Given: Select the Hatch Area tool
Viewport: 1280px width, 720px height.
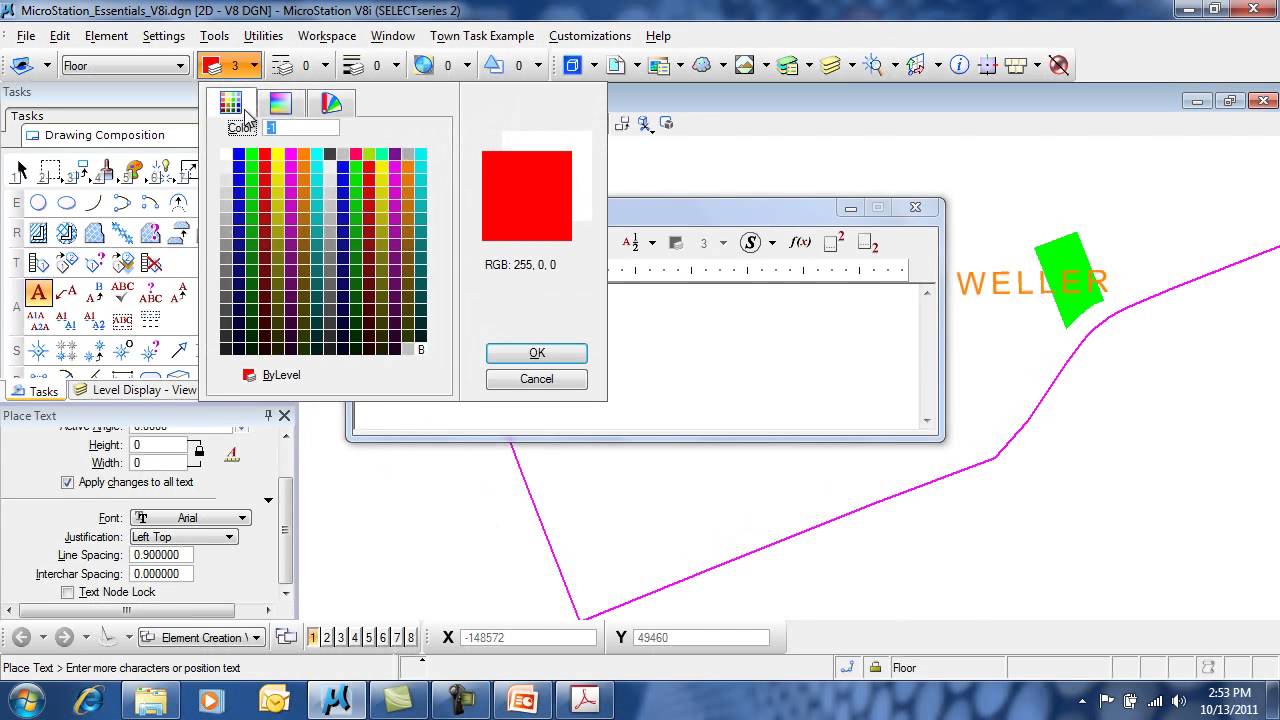Looking at the screenshot, I should 38,233.
